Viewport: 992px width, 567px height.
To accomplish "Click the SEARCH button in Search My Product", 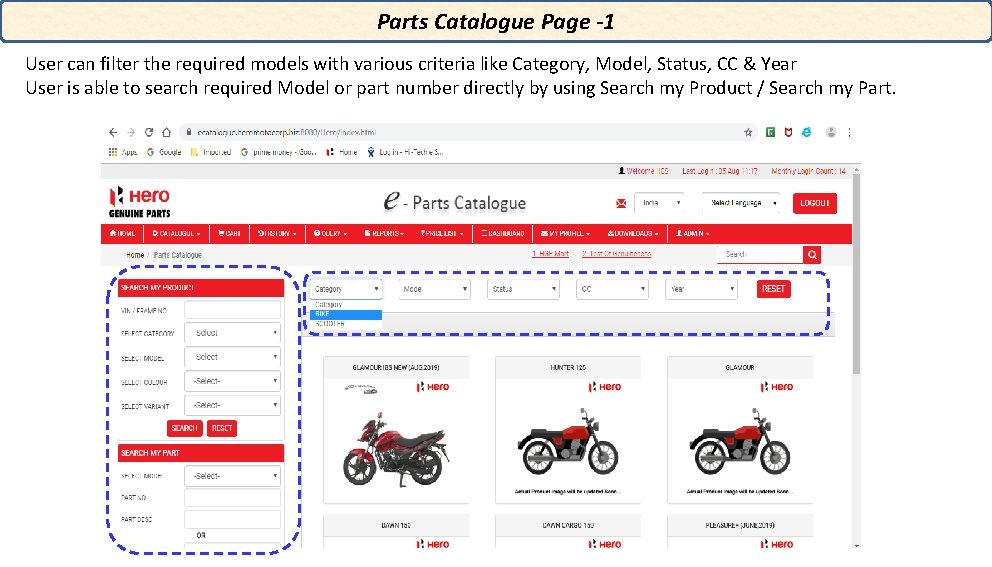I will (185, 428).
